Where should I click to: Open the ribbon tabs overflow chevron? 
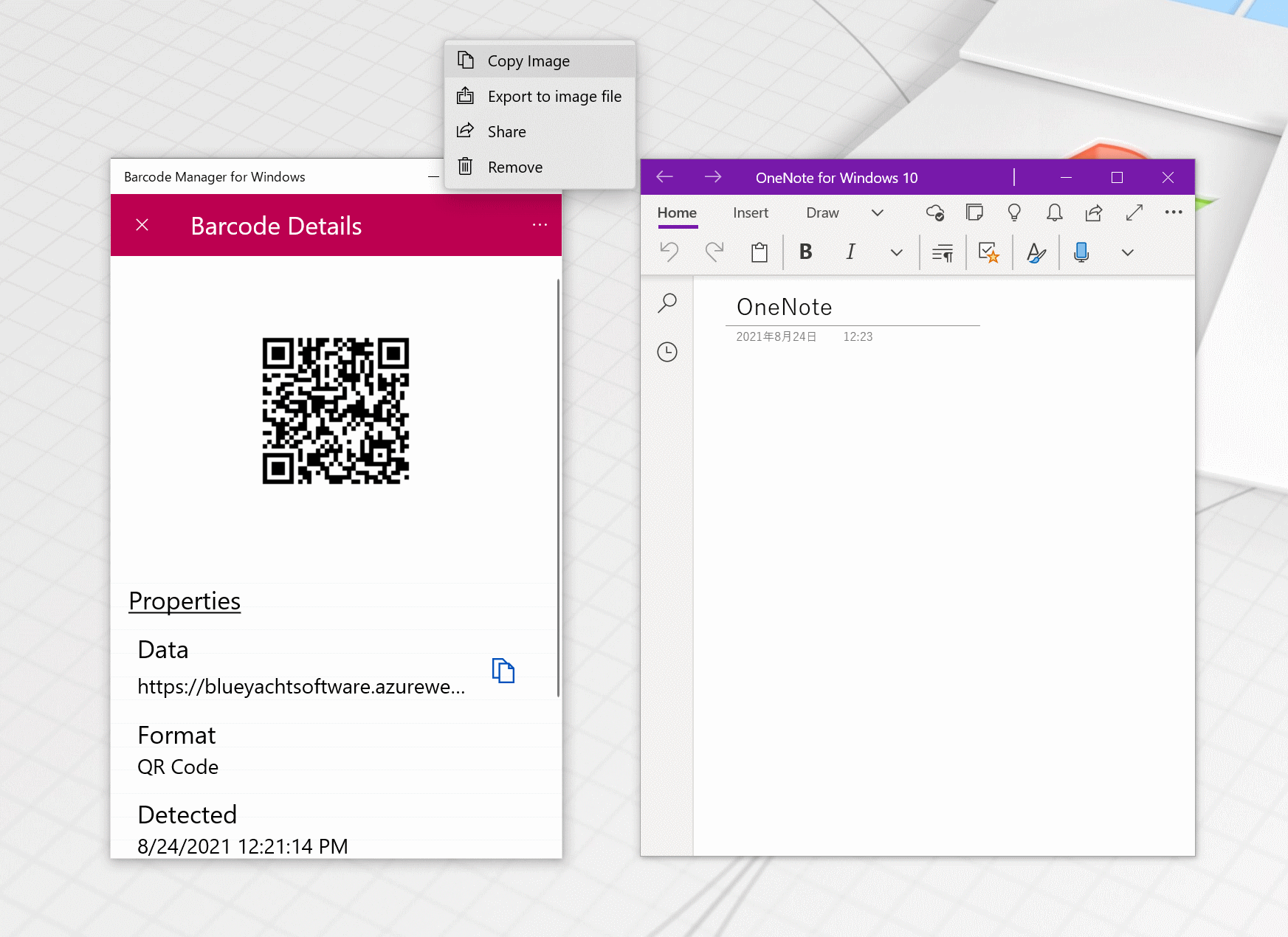click(x=878, y=212)
